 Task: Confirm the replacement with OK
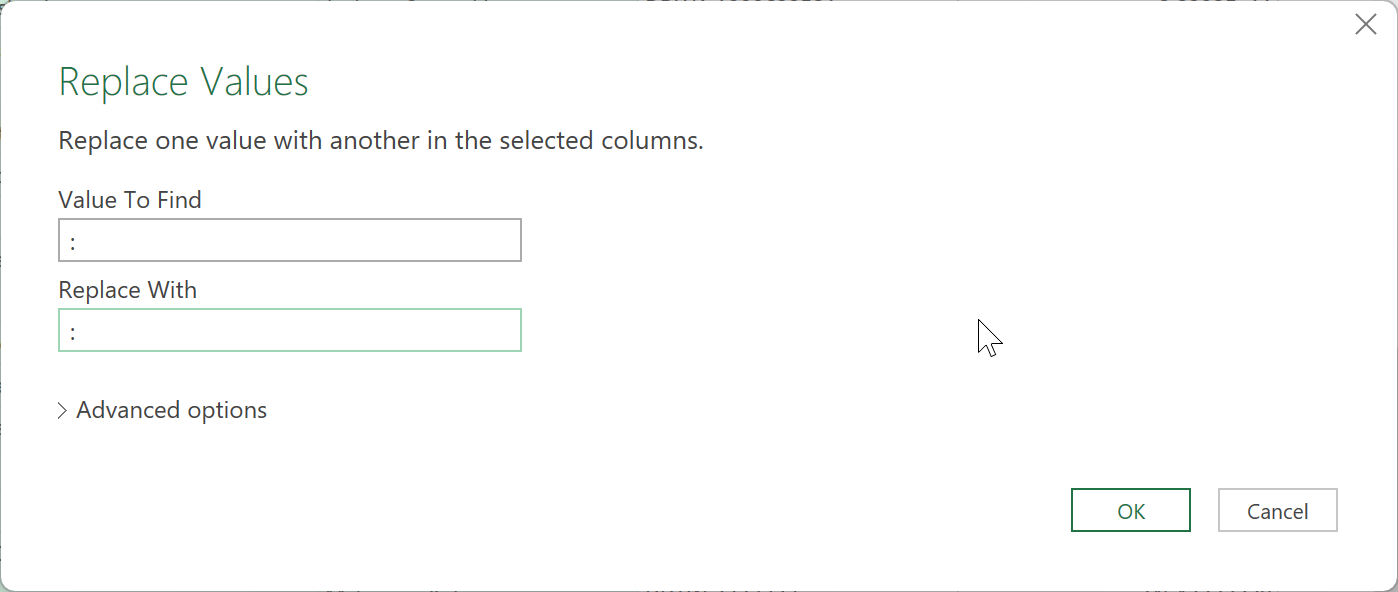click(1130, 511)
